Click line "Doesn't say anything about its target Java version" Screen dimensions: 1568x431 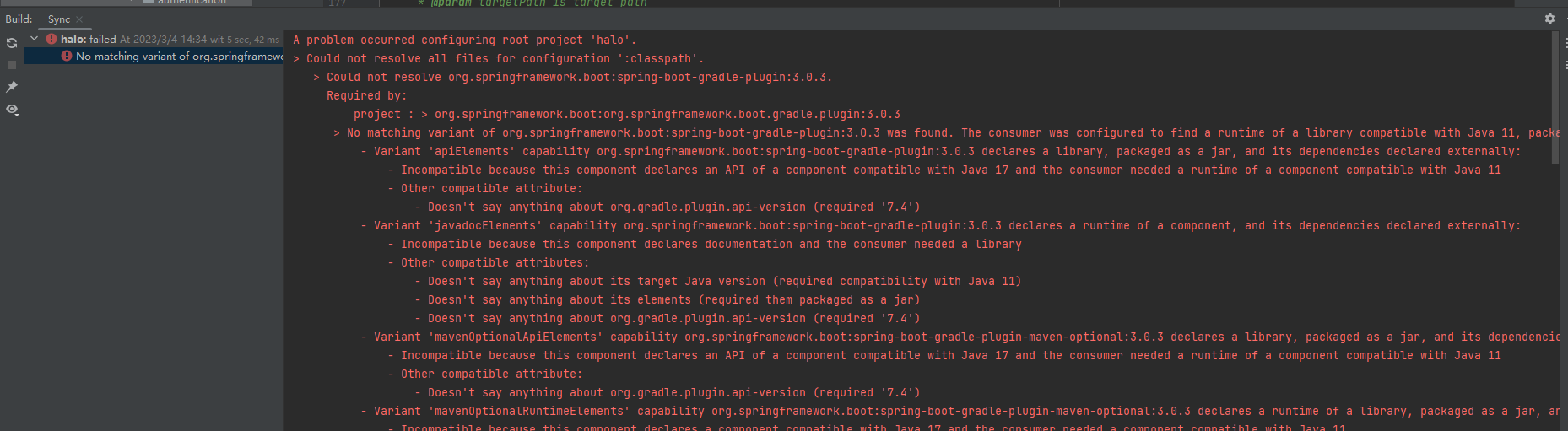tap(718, 281)
